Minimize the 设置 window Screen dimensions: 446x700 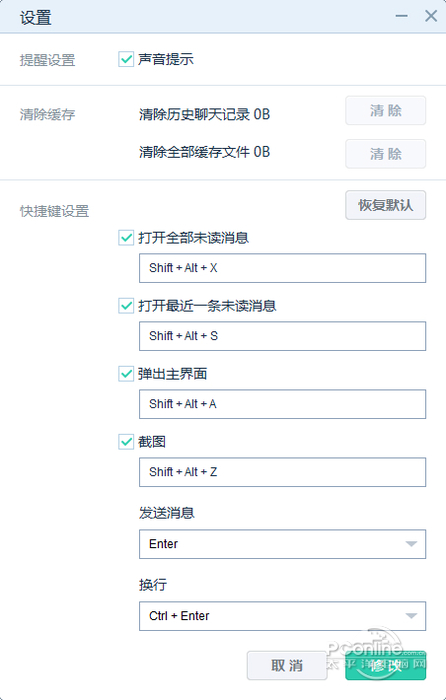[x=401, y=17]
